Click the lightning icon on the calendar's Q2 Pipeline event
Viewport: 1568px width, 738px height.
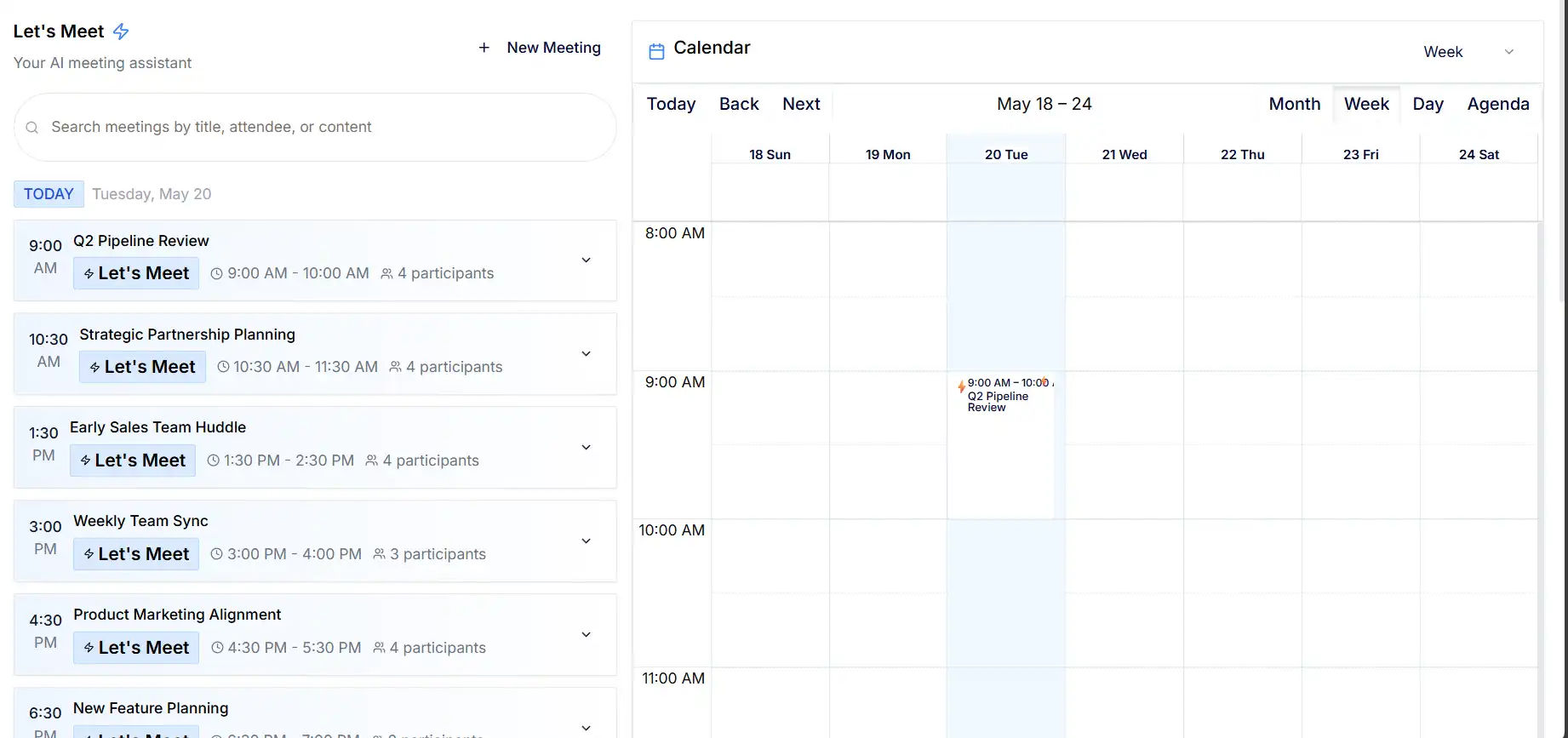pos(961,386)
